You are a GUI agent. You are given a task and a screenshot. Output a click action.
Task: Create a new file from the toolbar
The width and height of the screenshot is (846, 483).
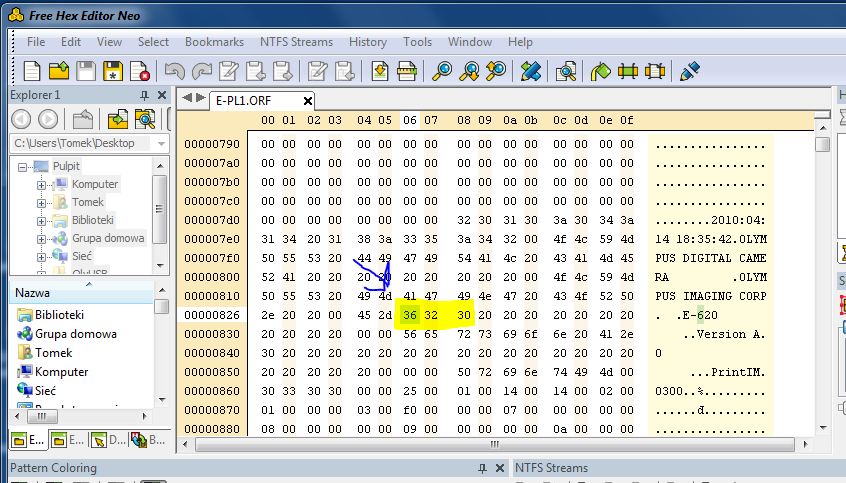[33, 71]
